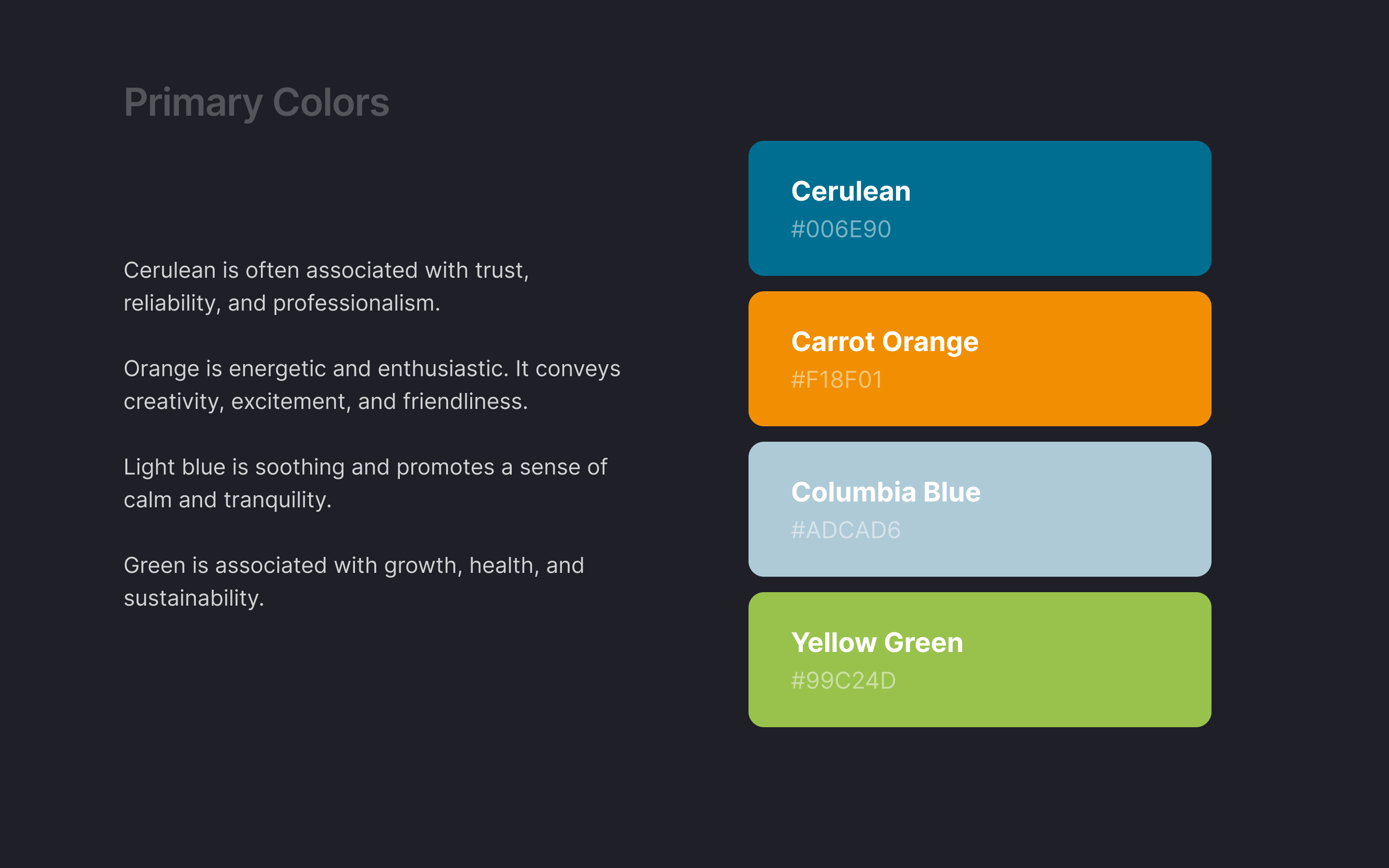Click the Columbia Blue title text
Screen dimensions: 1389x868
click(885, 492)
